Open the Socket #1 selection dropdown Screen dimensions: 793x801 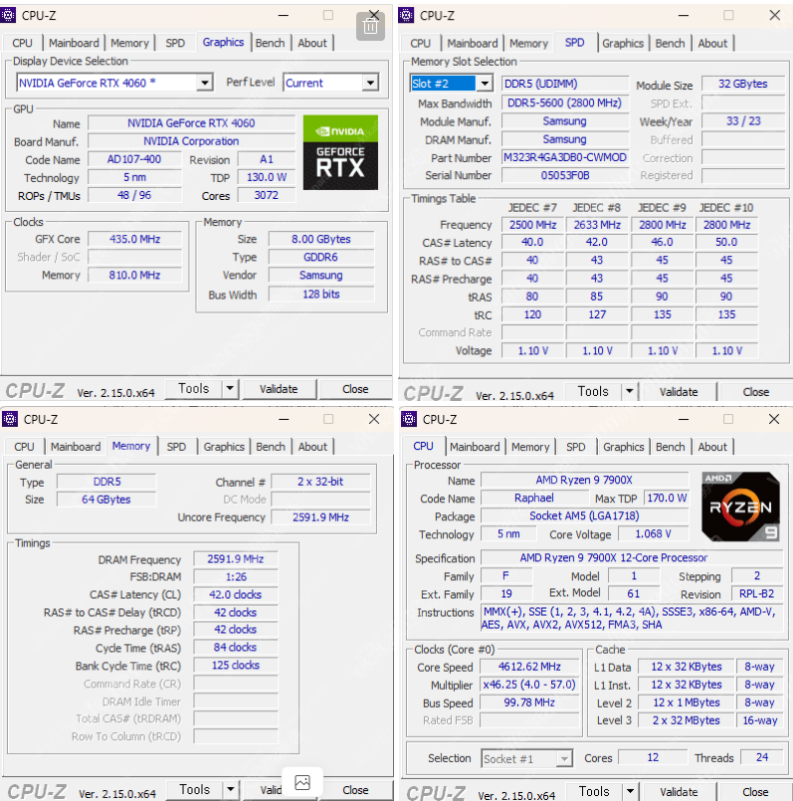[x=564, y=759]
